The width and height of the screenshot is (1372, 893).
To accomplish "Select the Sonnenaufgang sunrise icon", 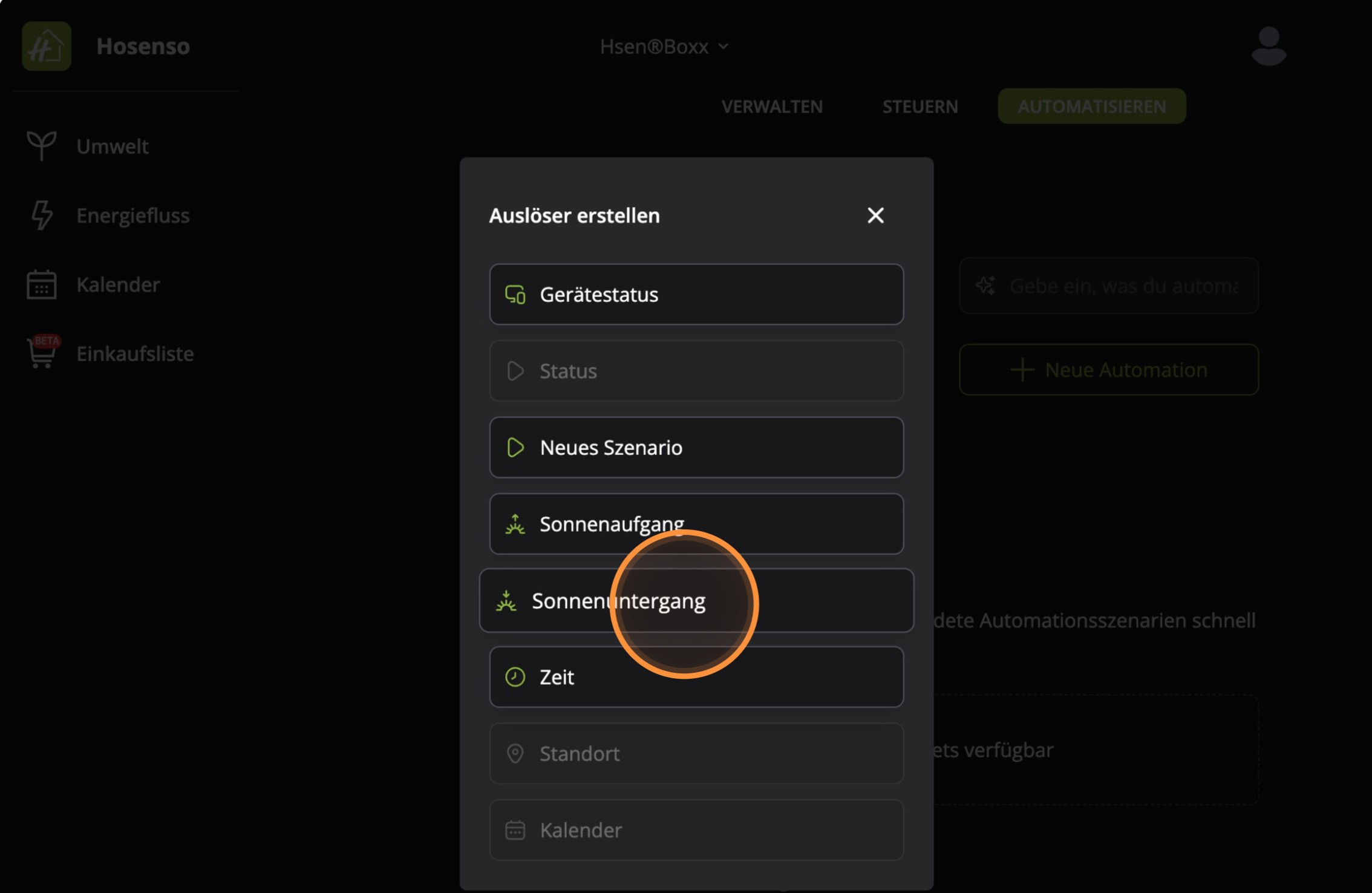I will [x=515, y=524].
